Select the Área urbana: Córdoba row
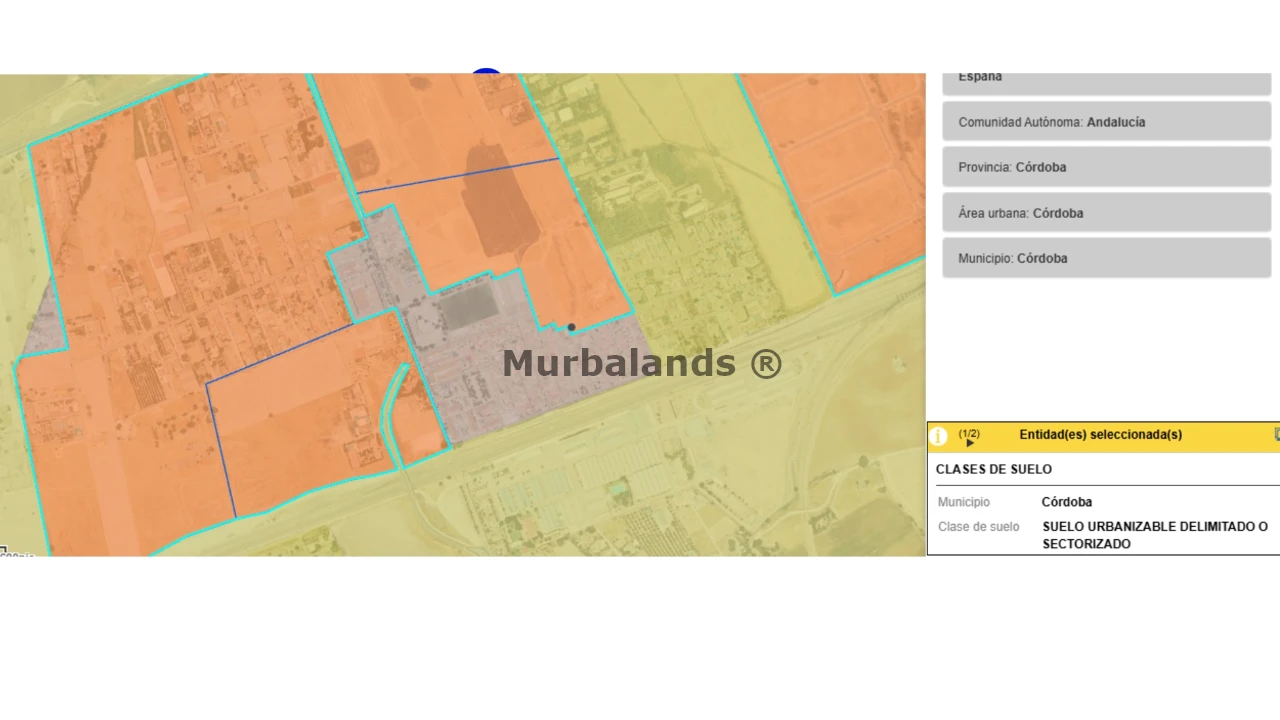The width and height of the screenshot is (1280, 720). pyautogui.click(x=1106, y=213)
